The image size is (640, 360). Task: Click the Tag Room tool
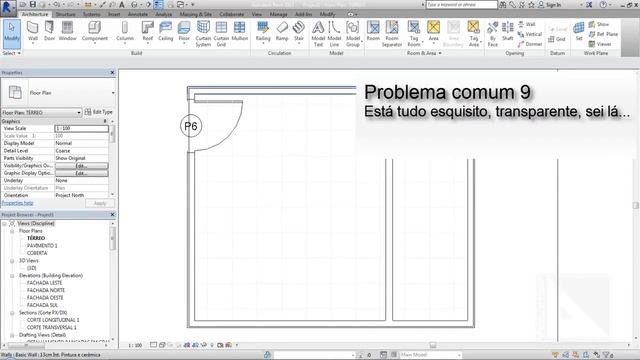(x=414, y=34)
